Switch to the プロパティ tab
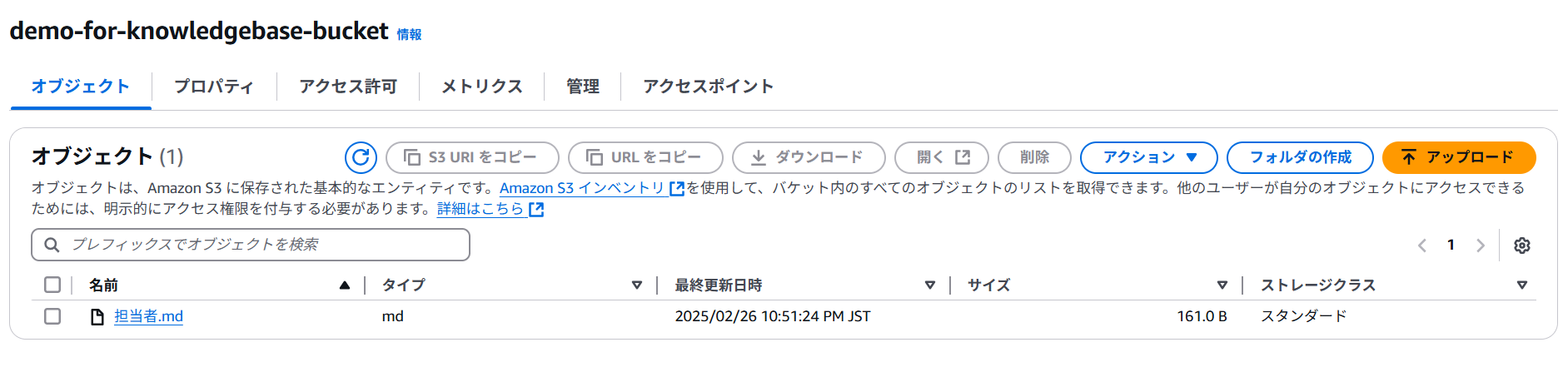Viewport: 1568px width, 387px height. point(214,87)
